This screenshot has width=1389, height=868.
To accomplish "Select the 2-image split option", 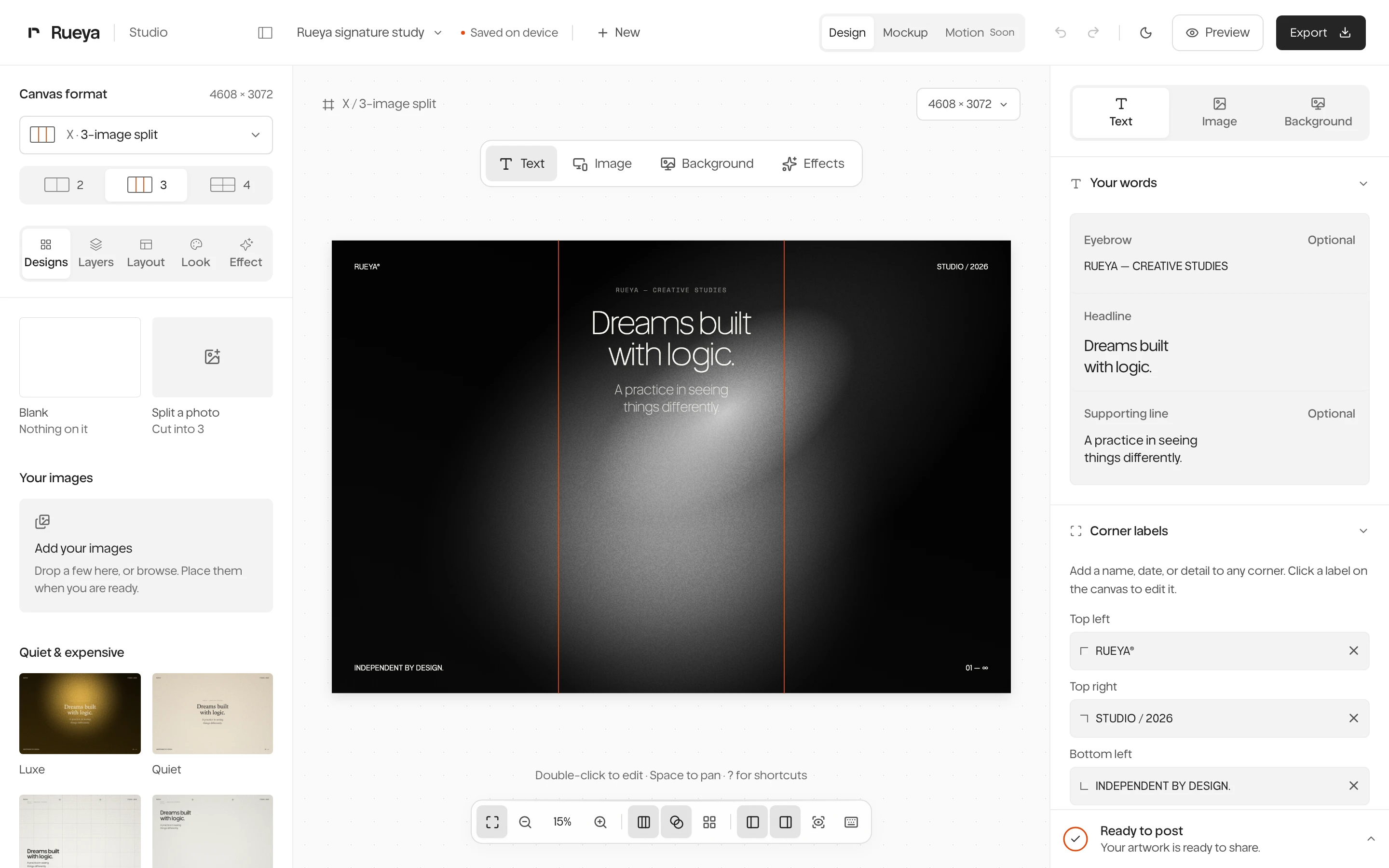I will tap(64, 185).
